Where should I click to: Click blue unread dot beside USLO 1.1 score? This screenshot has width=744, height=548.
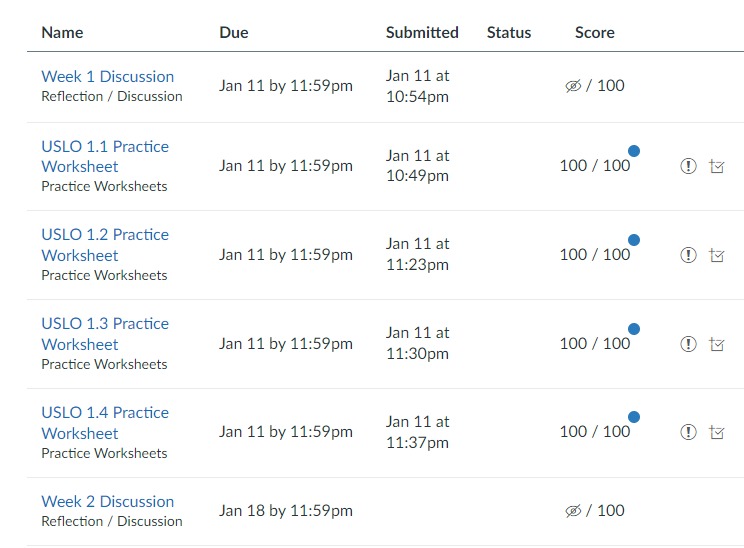tap(633, 151)
